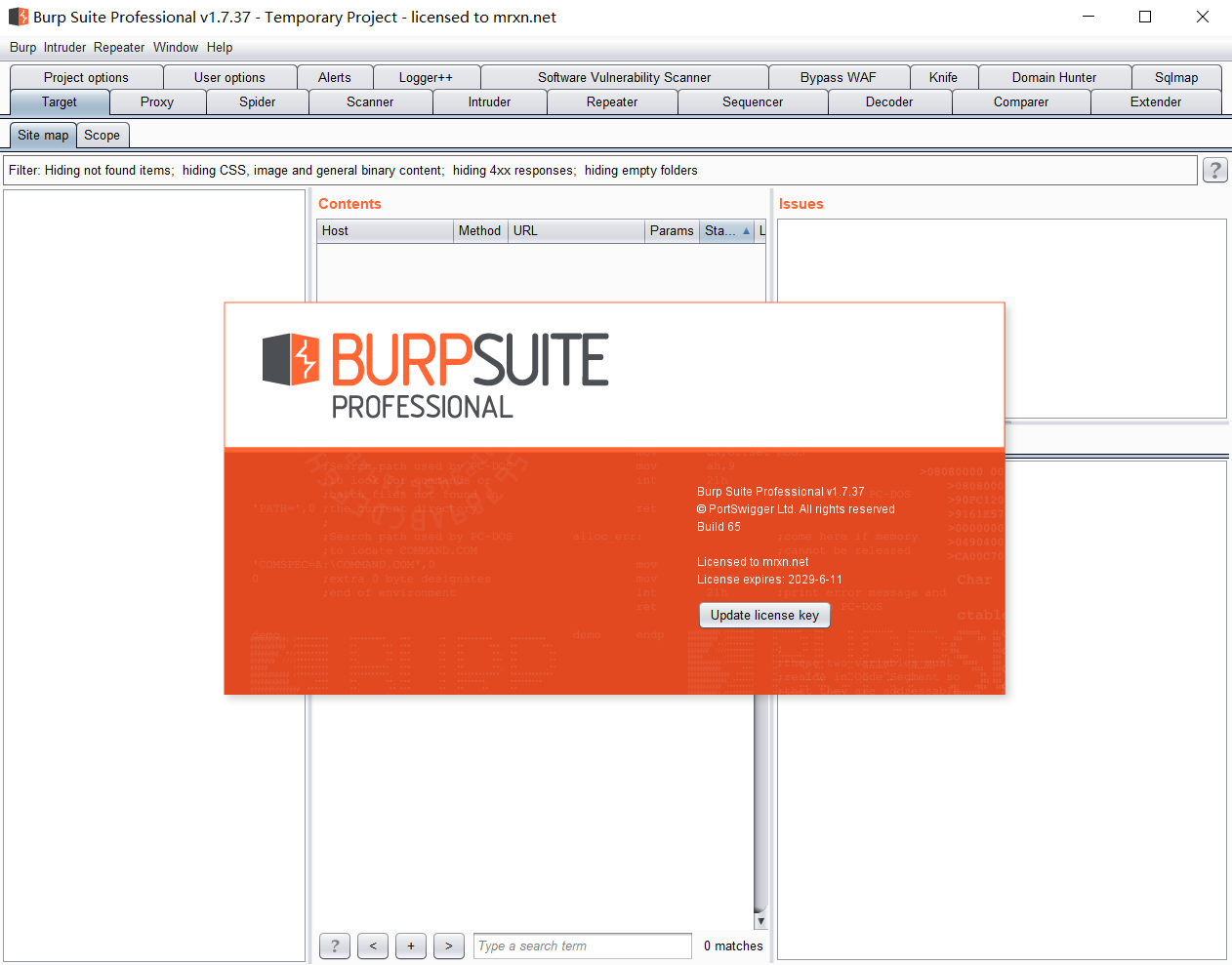Click the plus button beside search
Image resolution: width=1232 pixels, height=965 pixels.
tap(411, 945)
